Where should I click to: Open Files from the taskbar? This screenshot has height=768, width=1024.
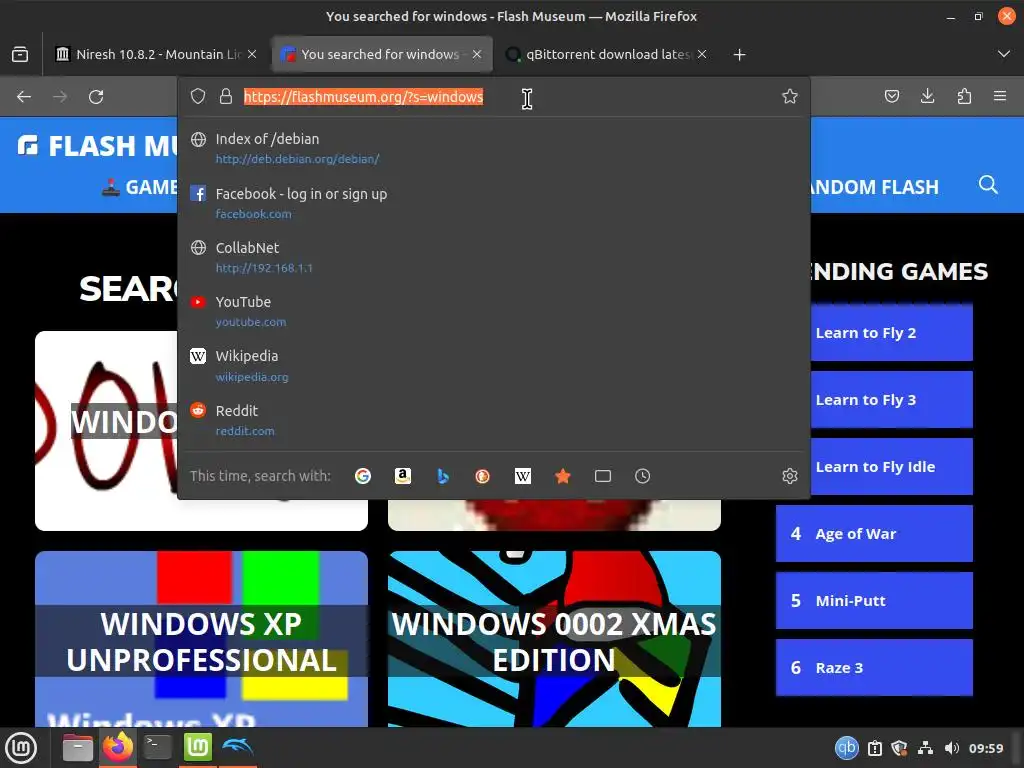click(x=77, y=747)
